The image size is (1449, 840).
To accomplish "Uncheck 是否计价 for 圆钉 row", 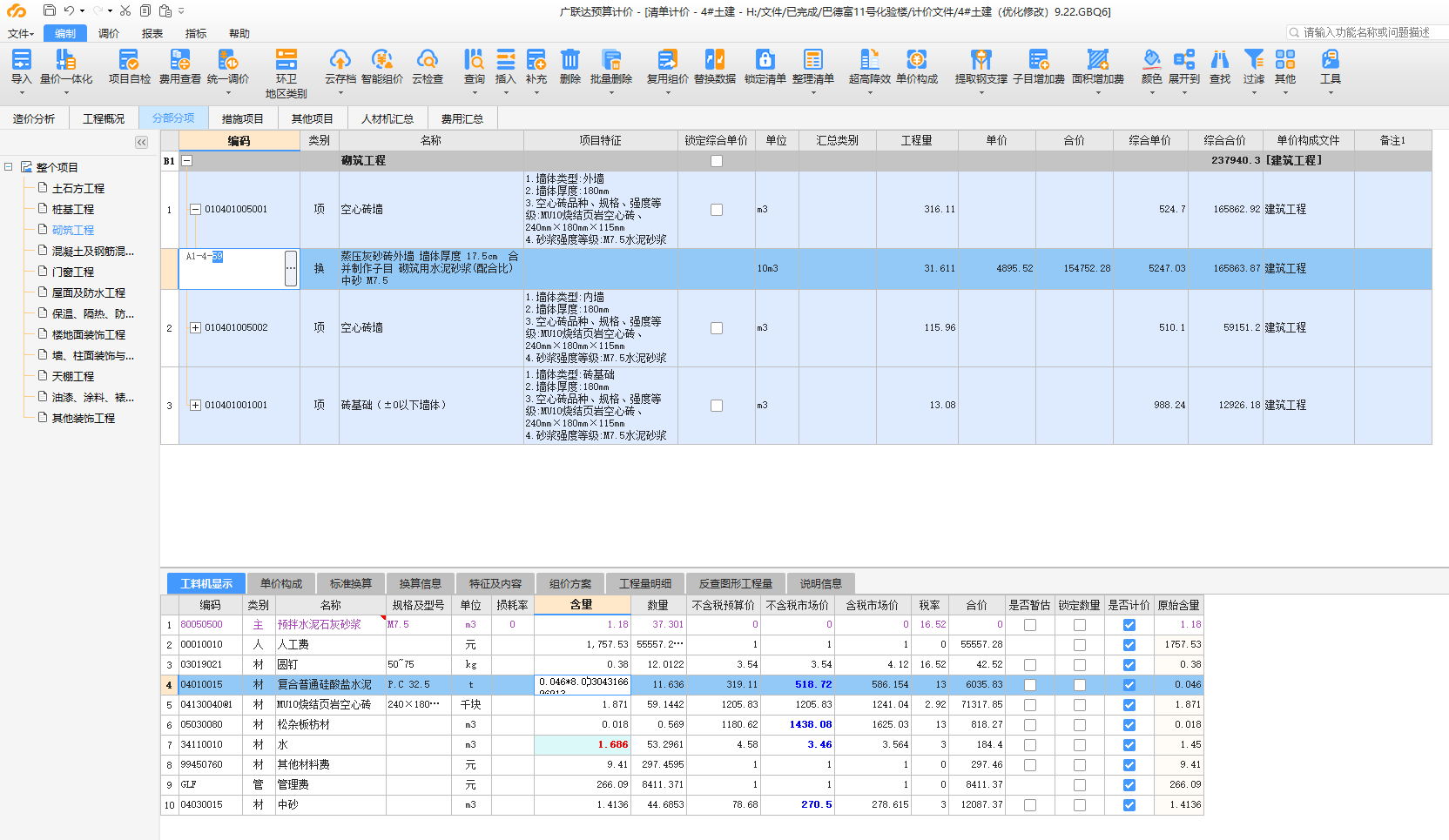I will (1129, 665).
